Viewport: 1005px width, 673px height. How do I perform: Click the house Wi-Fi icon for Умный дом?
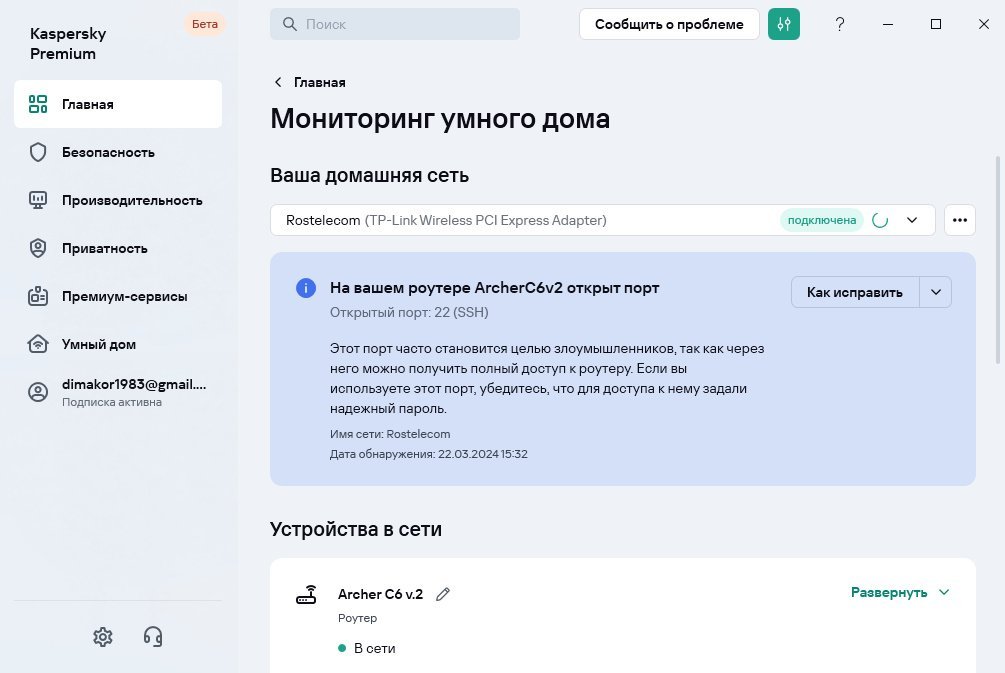coord(38,344)
